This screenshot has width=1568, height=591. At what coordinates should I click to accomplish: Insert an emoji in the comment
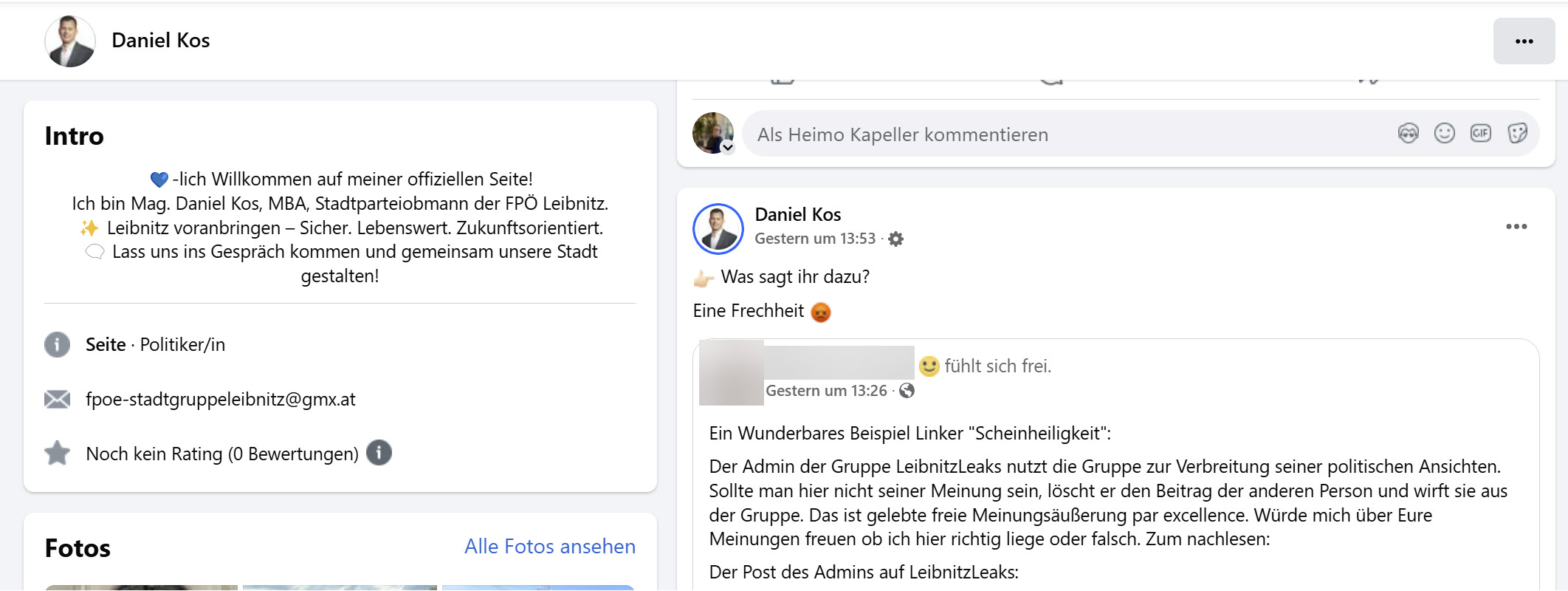(x=1444, y=134)
